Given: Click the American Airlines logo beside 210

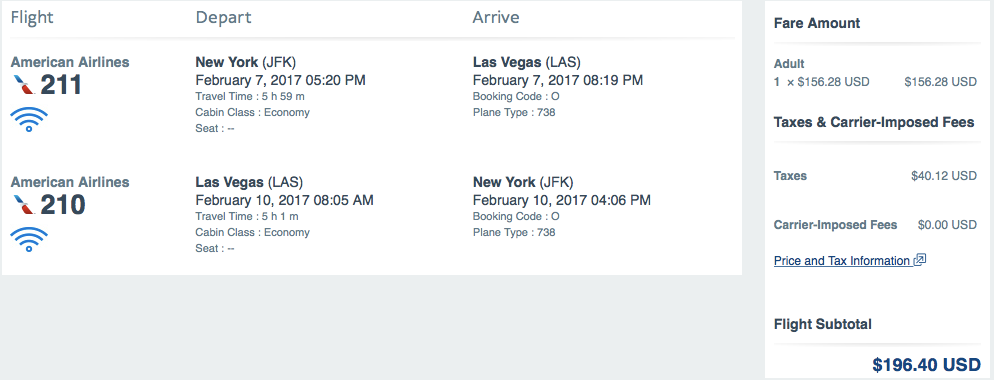Looking at the screenshot, I should (23, 204).
